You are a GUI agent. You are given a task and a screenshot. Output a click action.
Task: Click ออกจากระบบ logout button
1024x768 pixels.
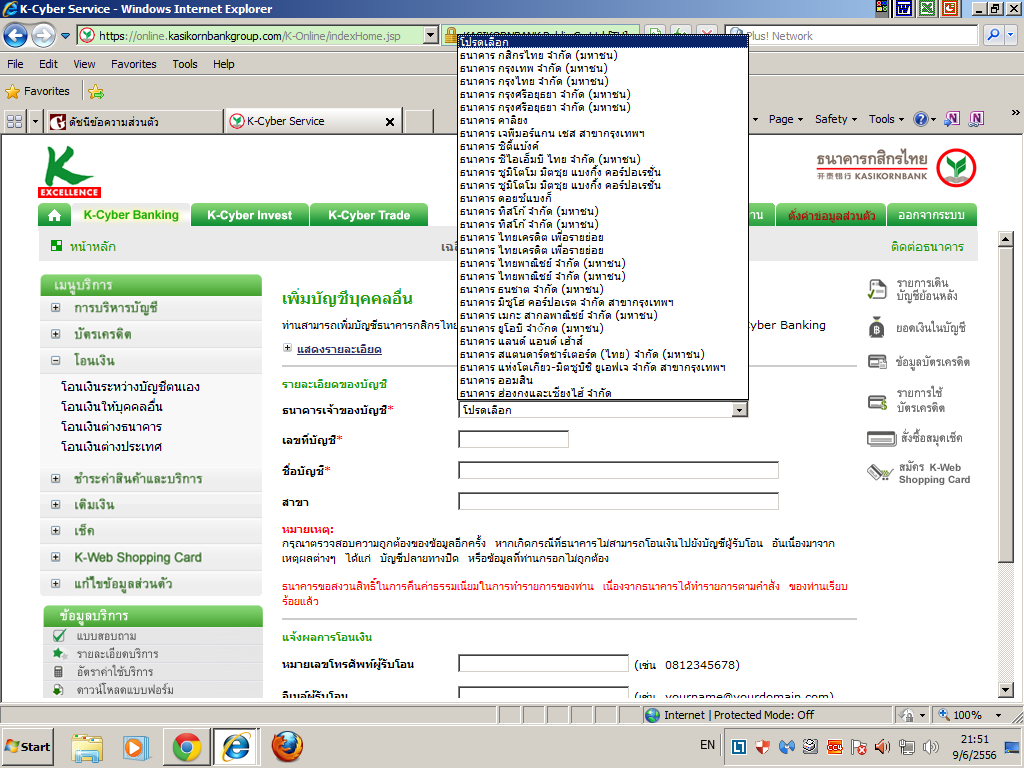click(x=931, y=215)
